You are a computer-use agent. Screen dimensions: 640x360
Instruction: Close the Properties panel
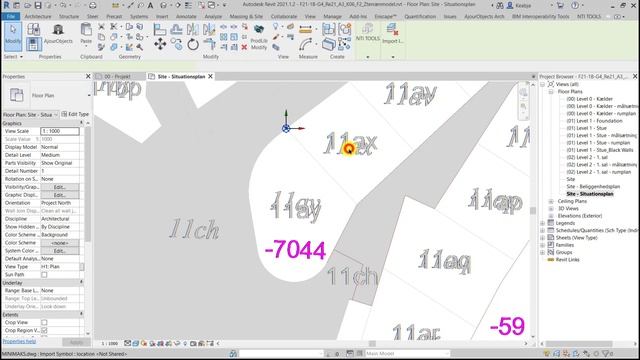click(x=88, y=76)
